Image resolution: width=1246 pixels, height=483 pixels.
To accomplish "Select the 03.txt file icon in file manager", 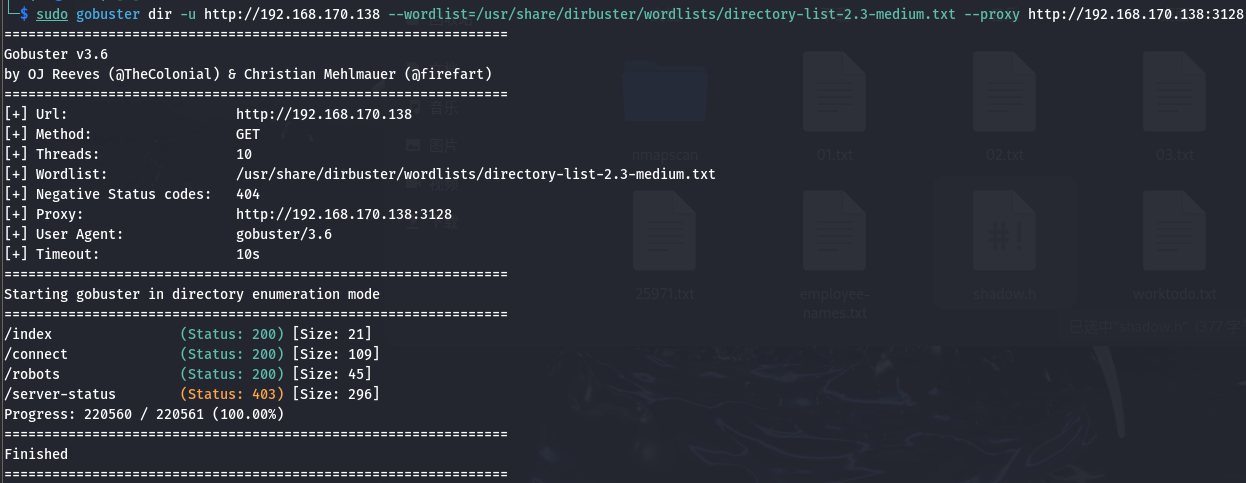I will pos(1174,93).
